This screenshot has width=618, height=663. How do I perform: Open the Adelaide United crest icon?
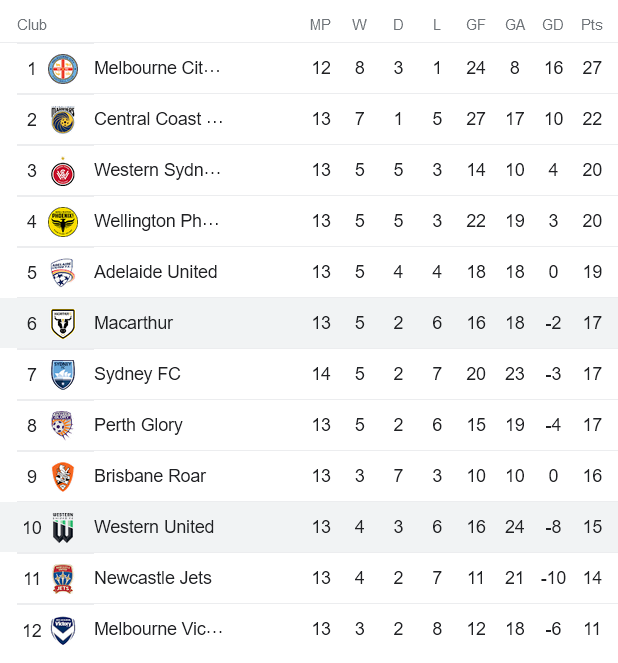[x=63, y=272]
